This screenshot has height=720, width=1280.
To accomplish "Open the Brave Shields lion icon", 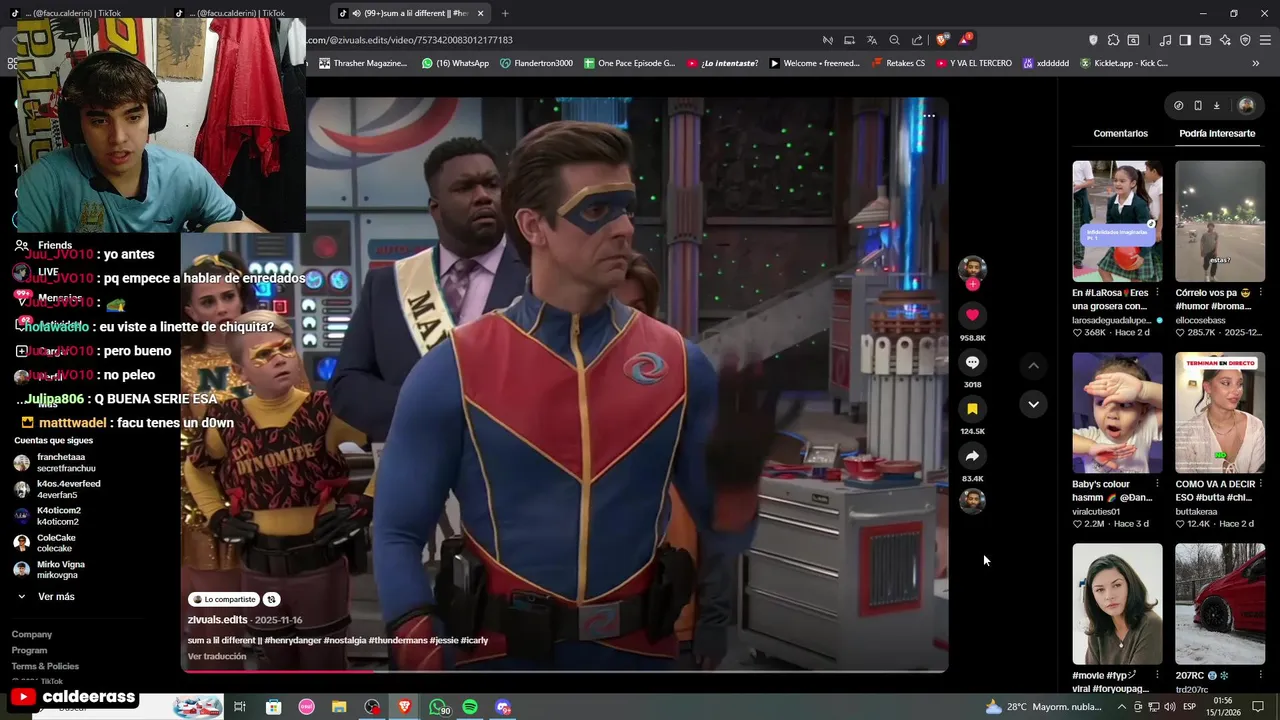I will [942, 40].
